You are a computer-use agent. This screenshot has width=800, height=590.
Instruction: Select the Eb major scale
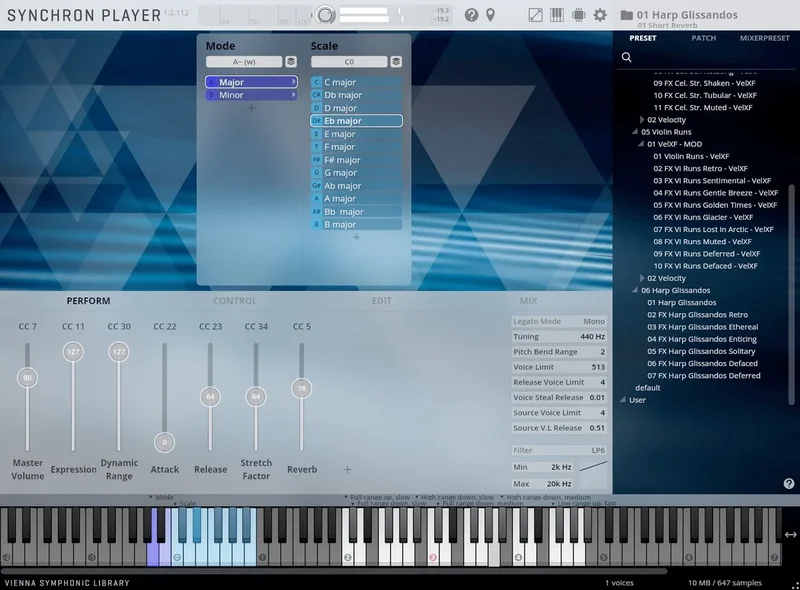tap(357, 121)
